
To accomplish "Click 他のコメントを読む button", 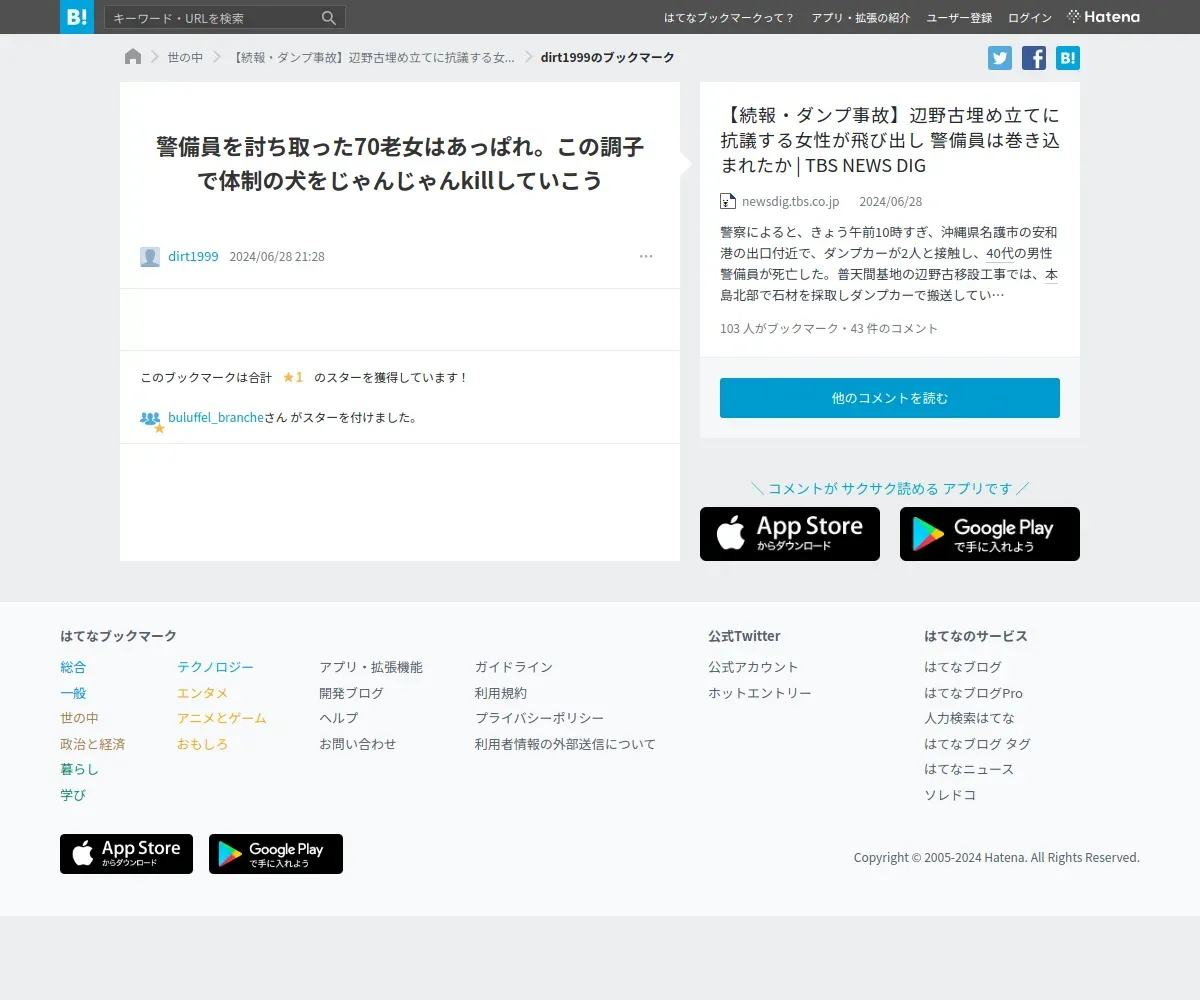I will click(x=890, y=398).
